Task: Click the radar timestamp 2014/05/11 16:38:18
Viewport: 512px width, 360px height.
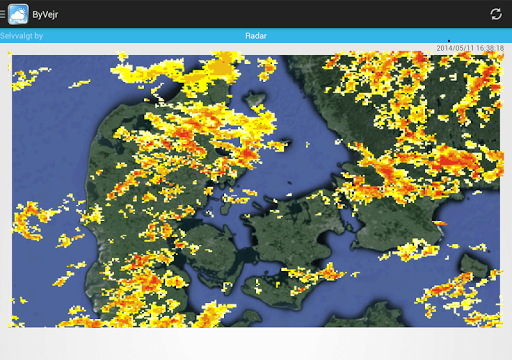Action: pos(470,48)
